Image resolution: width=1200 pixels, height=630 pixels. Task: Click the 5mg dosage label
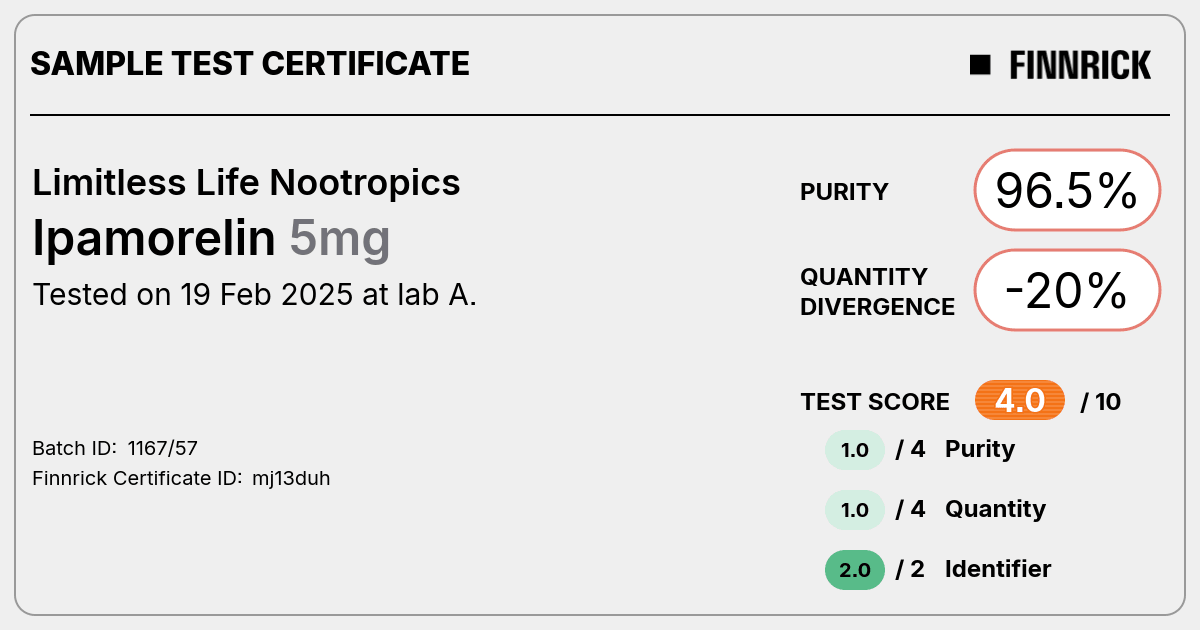[340, 241]
